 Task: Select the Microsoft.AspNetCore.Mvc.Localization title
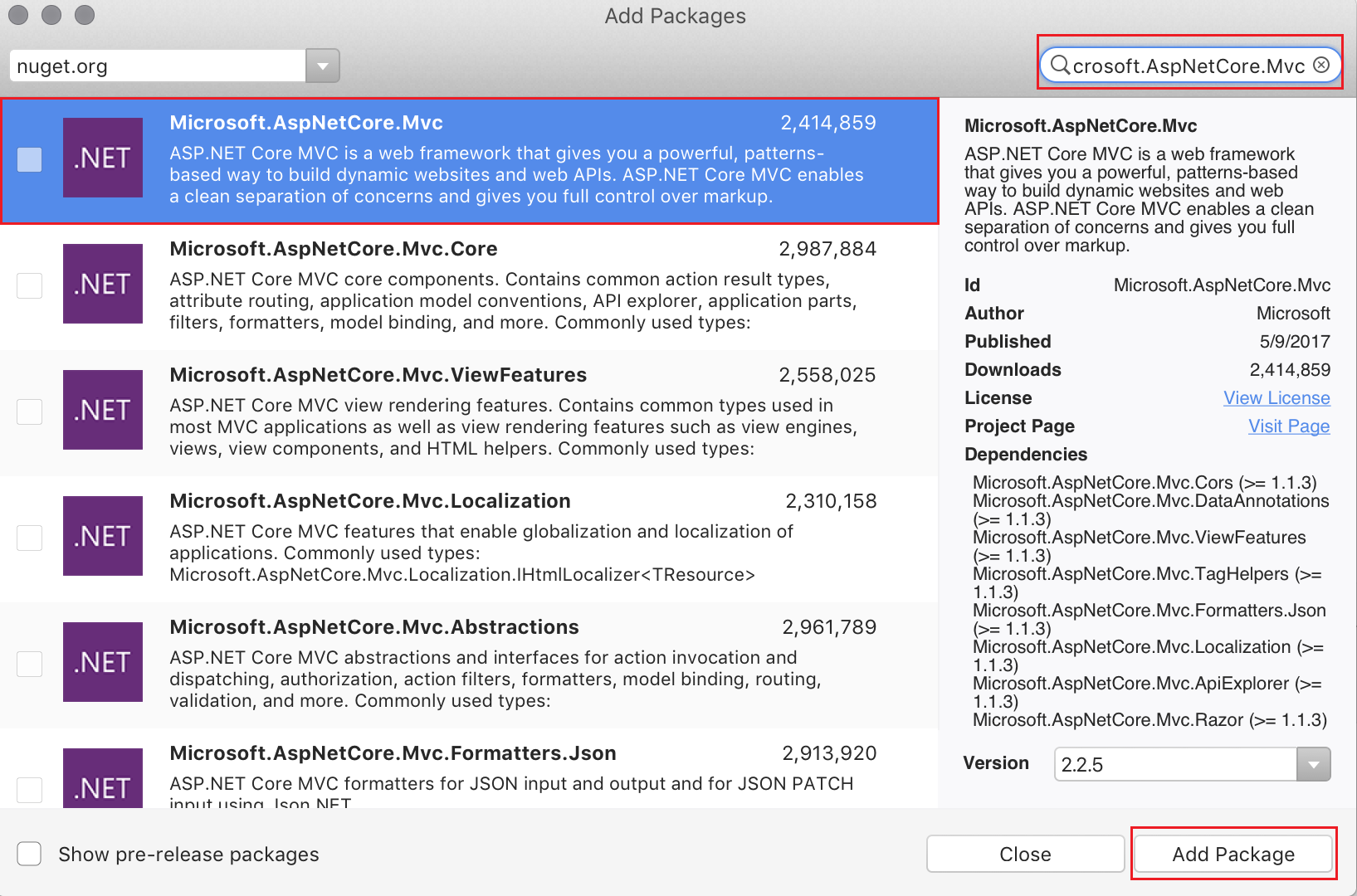point(370,501)
